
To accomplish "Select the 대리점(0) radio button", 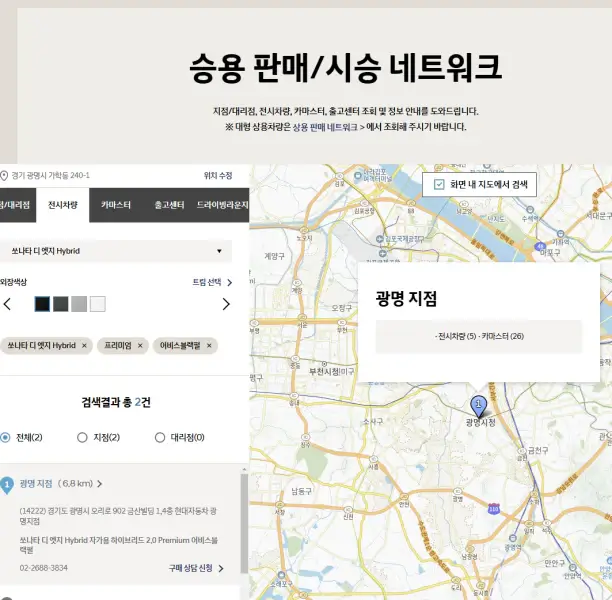I will [x=160, y=438].
